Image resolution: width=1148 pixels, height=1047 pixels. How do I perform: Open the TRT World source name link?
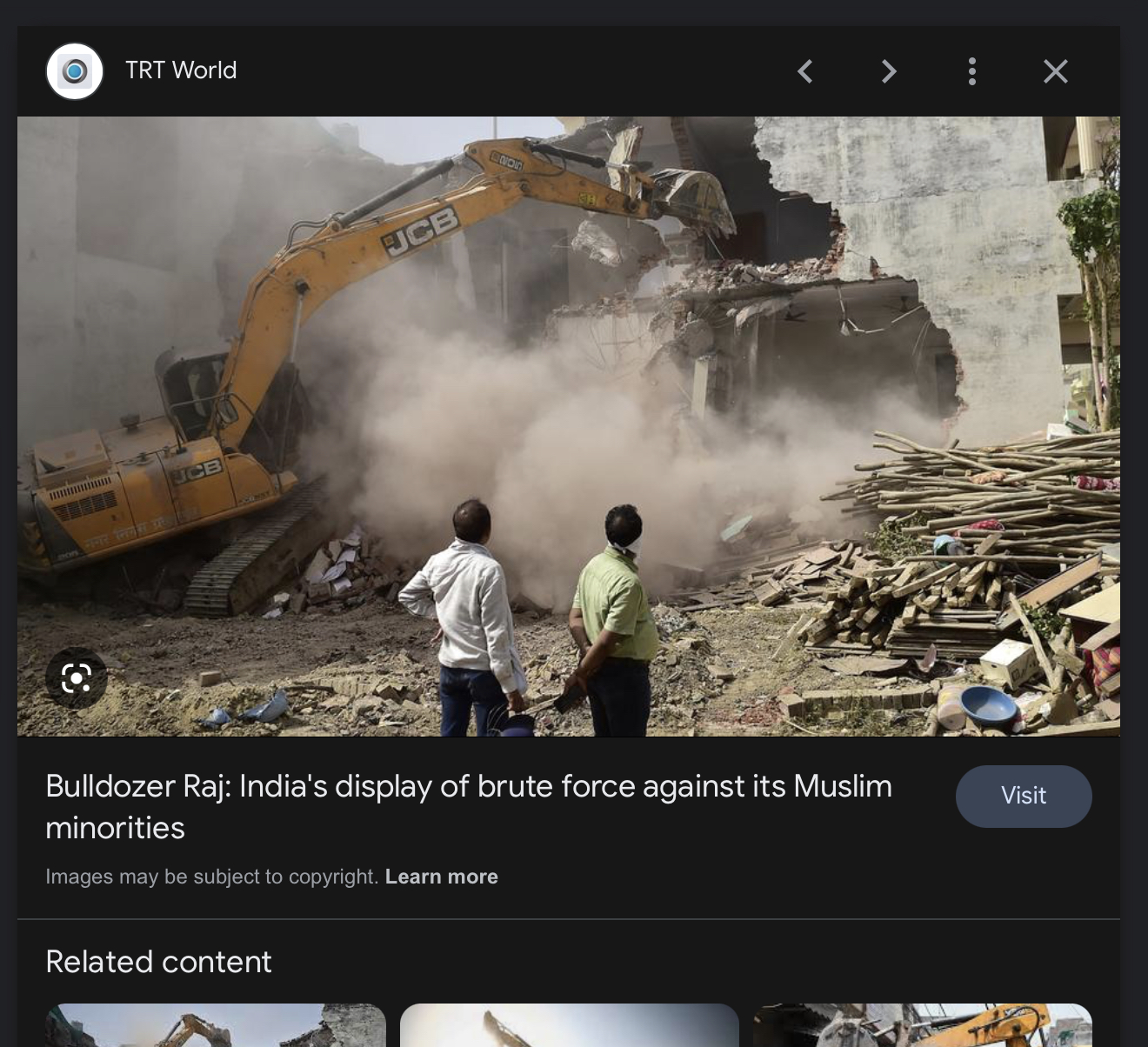[181, 70]
